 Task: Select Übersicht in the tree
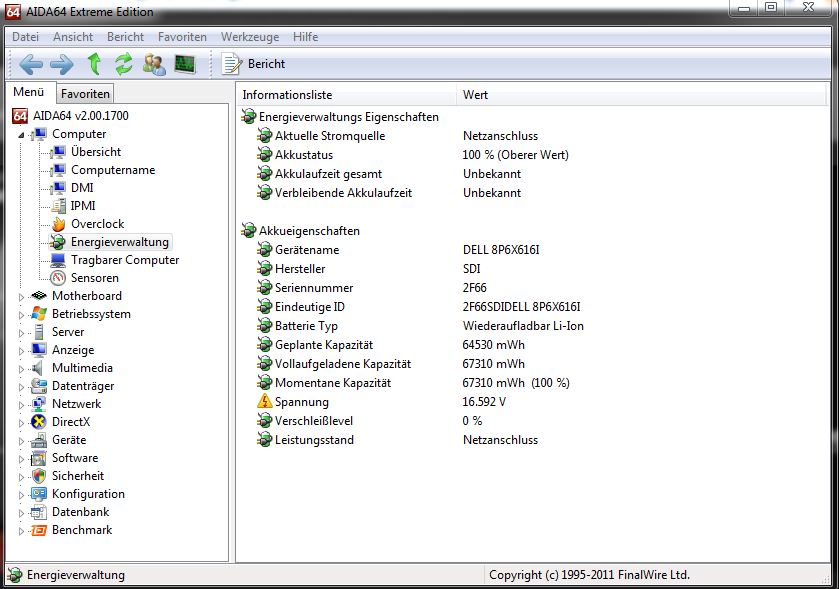[x=96, y=152]
